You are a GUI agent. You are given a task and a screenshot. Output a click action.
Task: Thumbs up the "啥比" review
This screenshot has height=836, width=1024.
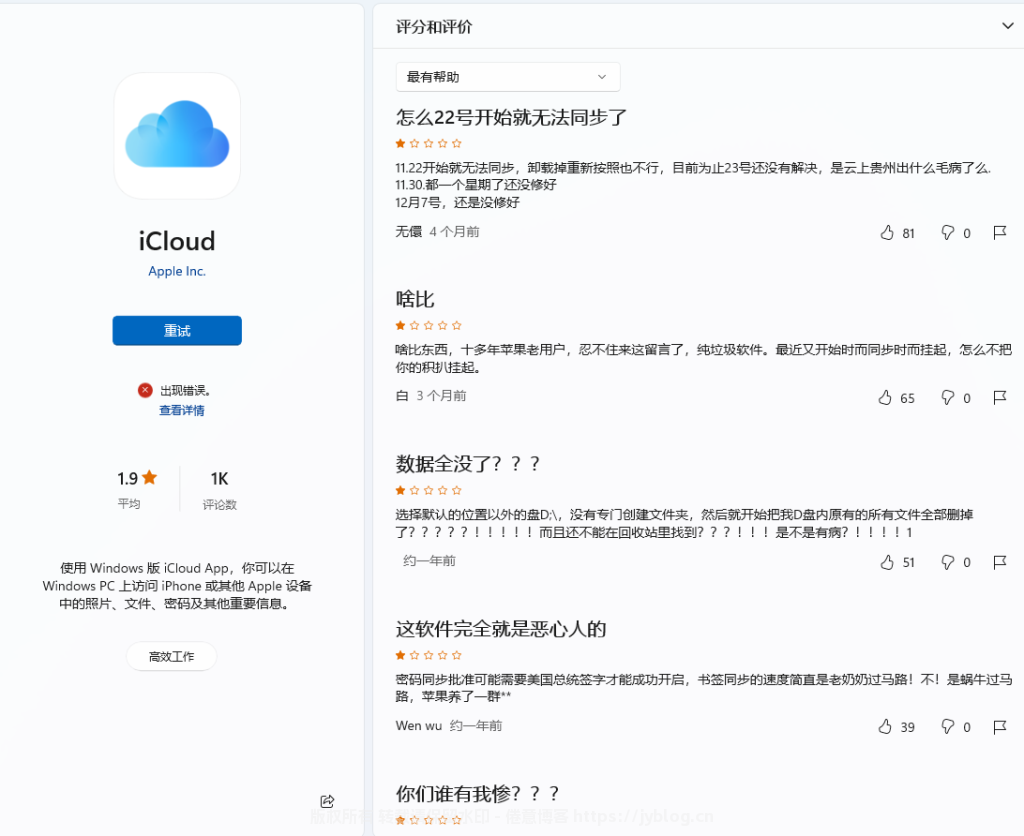click(886, 398)
